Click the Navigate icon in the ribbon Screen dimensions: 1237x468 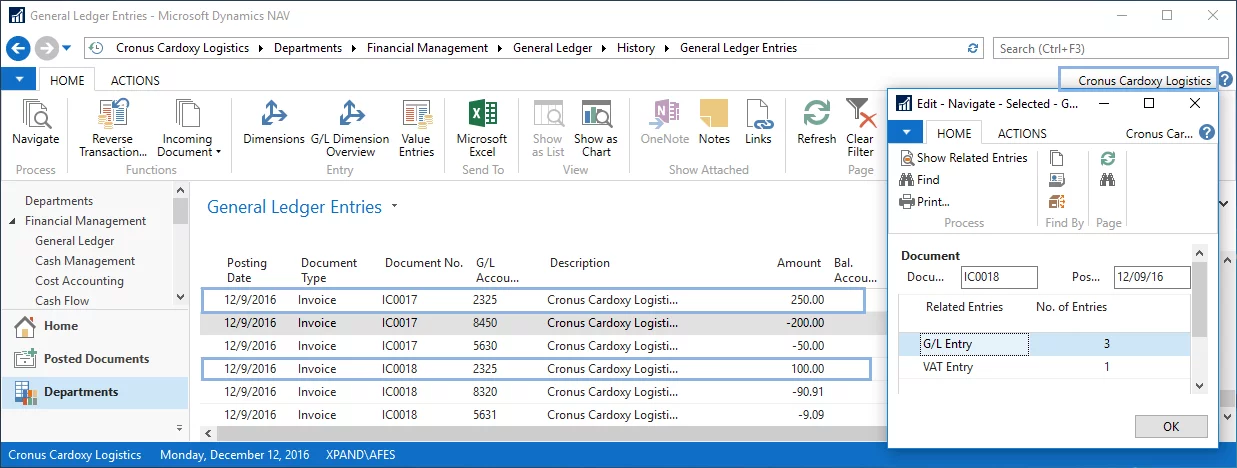pyautogui.click(x=35, y=124)
